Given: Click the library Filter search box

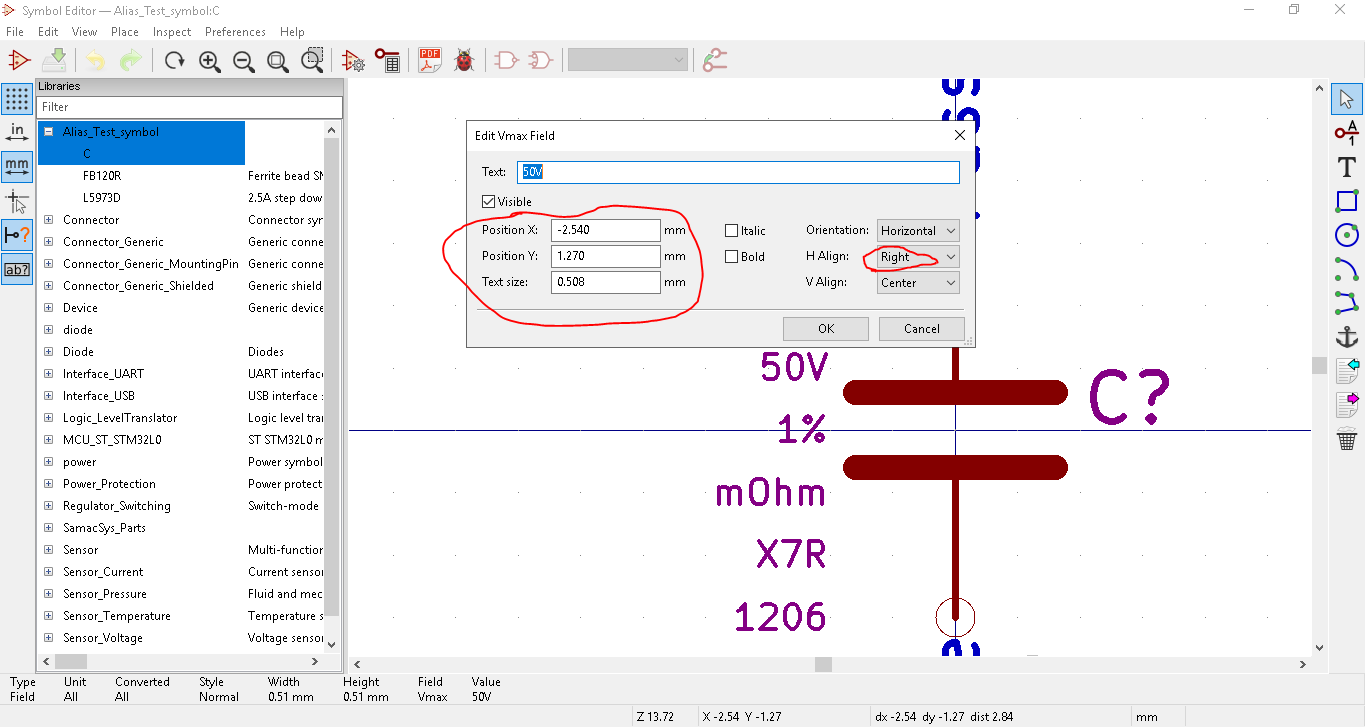Looking at the screenshot, I should click(x=189, y=107).
